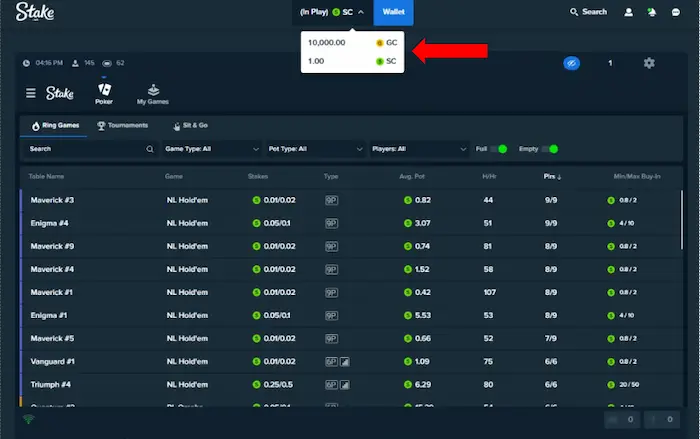Image resolution: width=700 pixels, height=439 pixels.
Task: Click the Wi-Fi connection status icon
Action: pos(27,419)
